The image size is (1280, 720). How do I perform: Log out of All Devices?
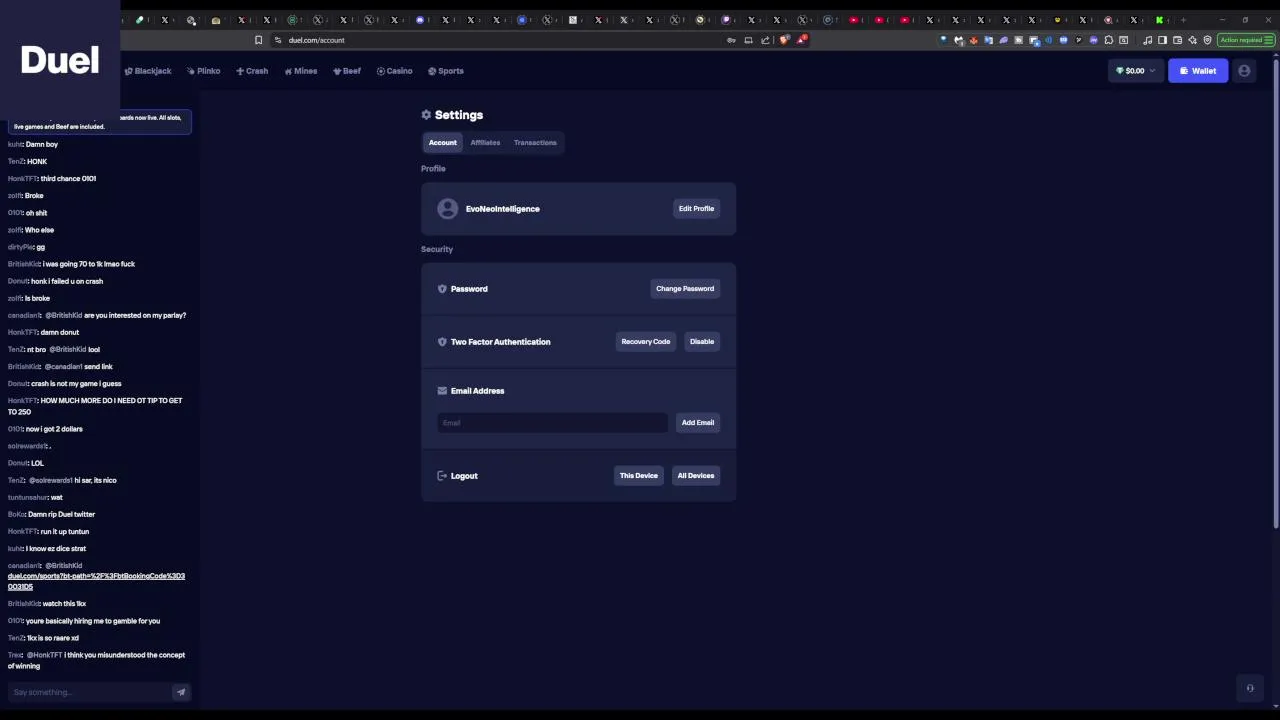point(696,475)
